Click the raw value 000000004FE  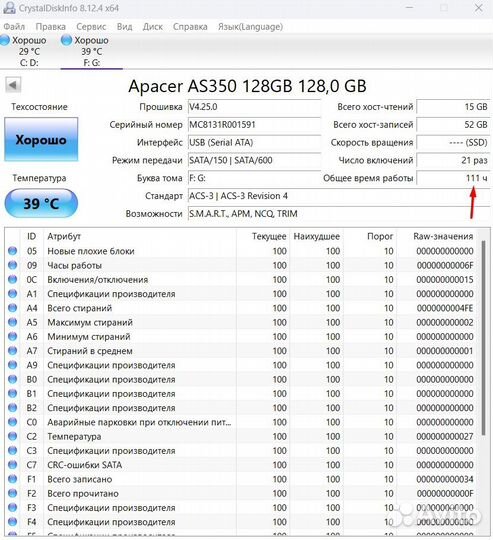click(445, 308)
